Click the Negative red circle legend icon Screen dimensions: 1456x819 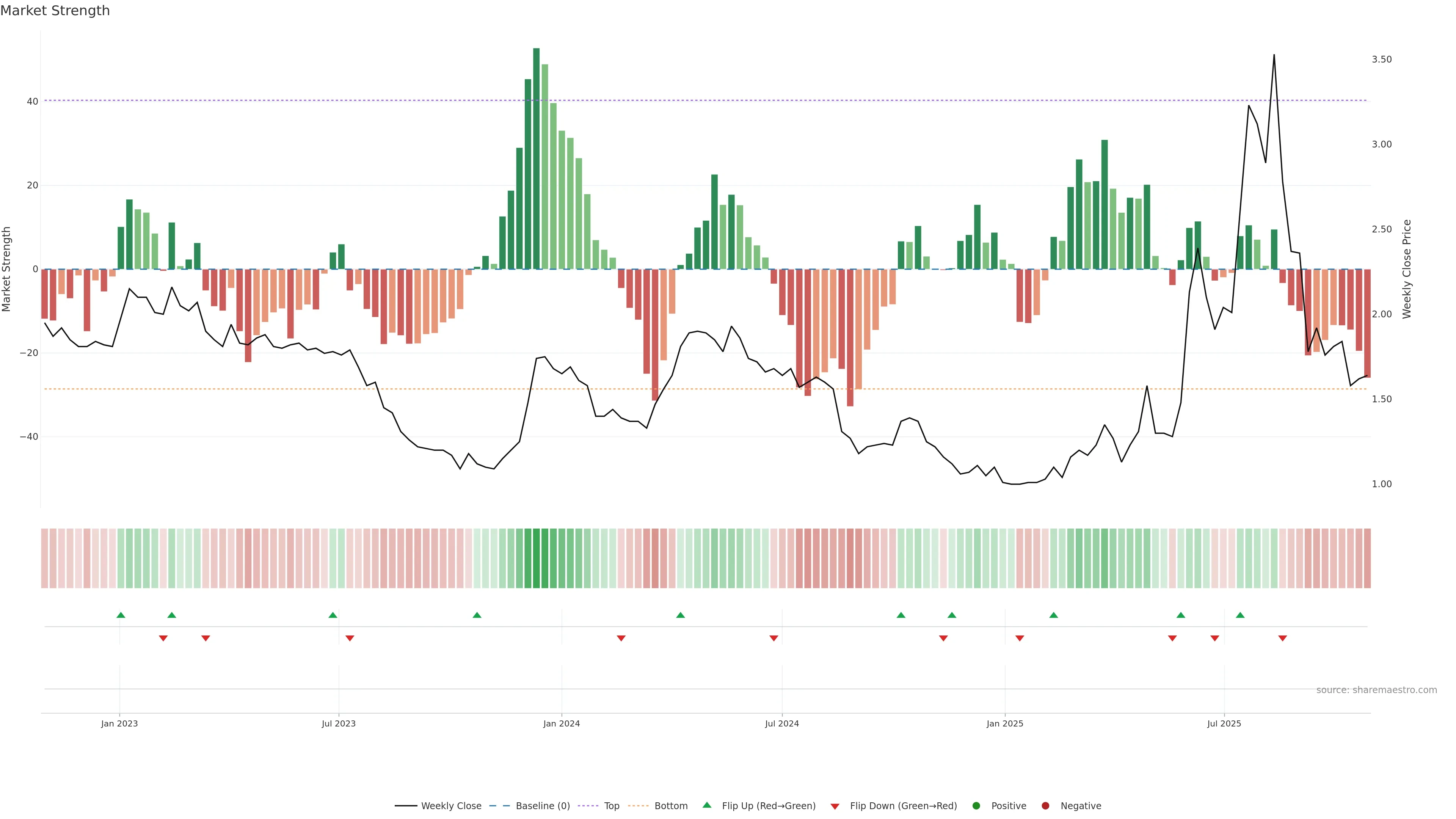[1045, 806]
